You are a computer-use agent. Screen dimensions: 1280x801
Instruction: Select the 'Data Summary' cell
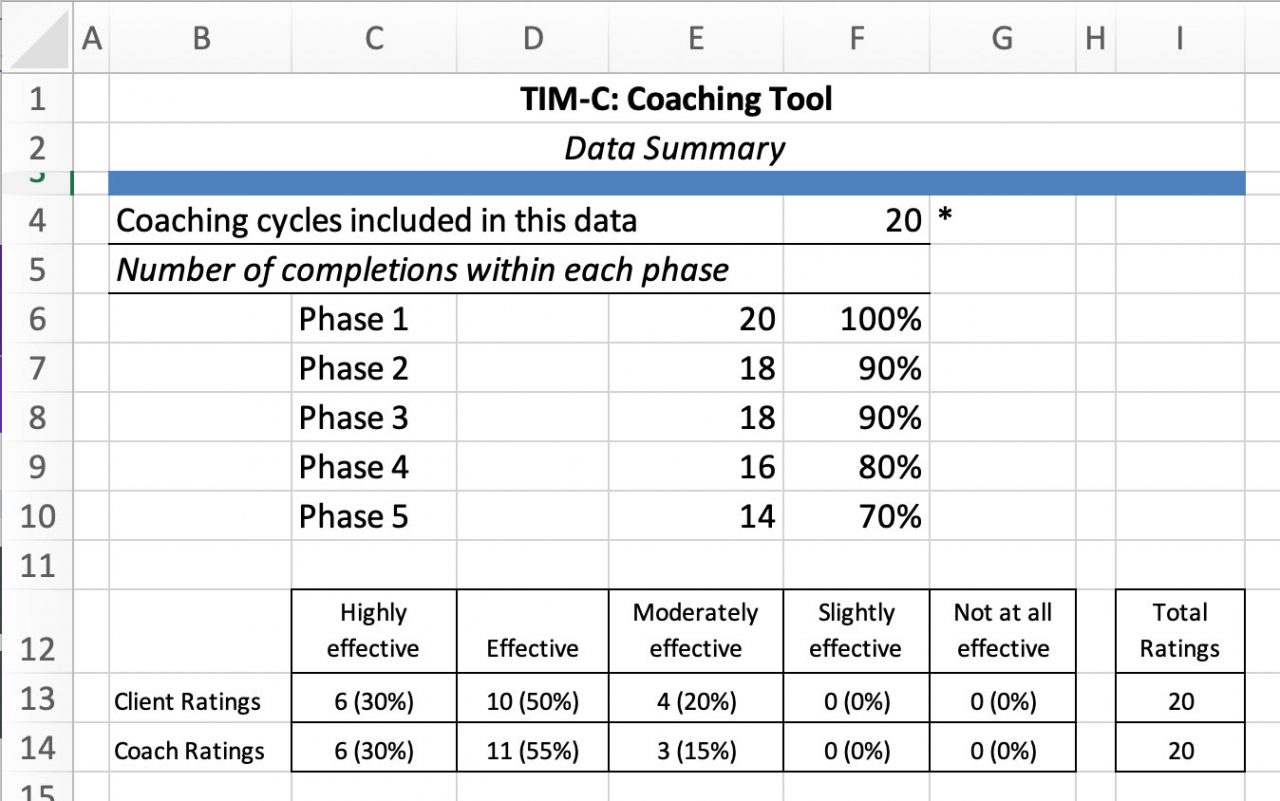pyautogui.click(x=676, y=148)
